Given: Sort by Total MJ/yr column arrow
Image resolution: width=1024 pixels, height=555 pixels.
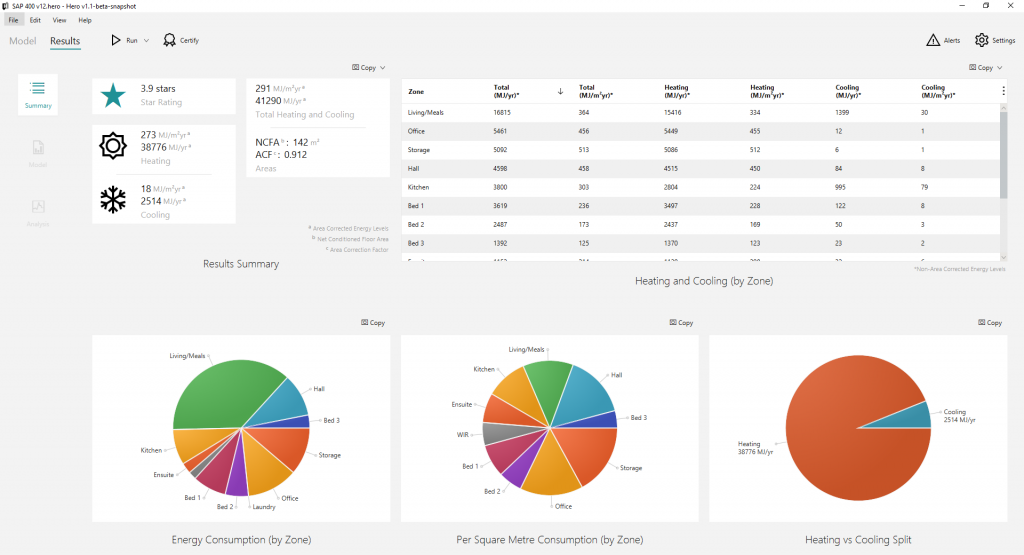Looking at the screenshot, I should [x=560, y=91].
